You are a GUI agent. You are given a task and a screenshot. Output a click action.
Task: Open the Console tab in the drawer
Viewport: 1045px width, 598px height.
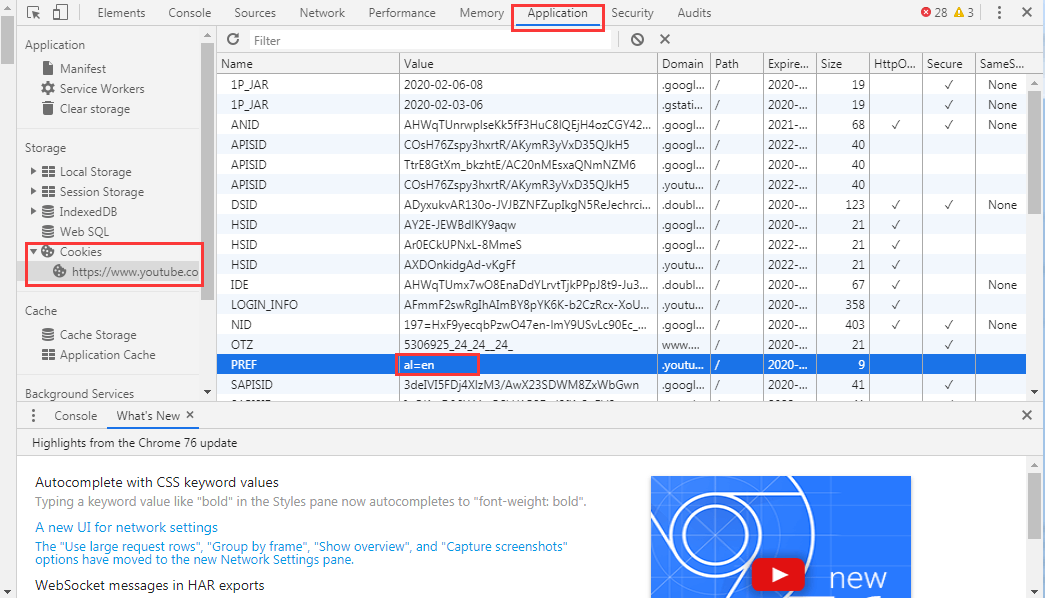[75, 415]
